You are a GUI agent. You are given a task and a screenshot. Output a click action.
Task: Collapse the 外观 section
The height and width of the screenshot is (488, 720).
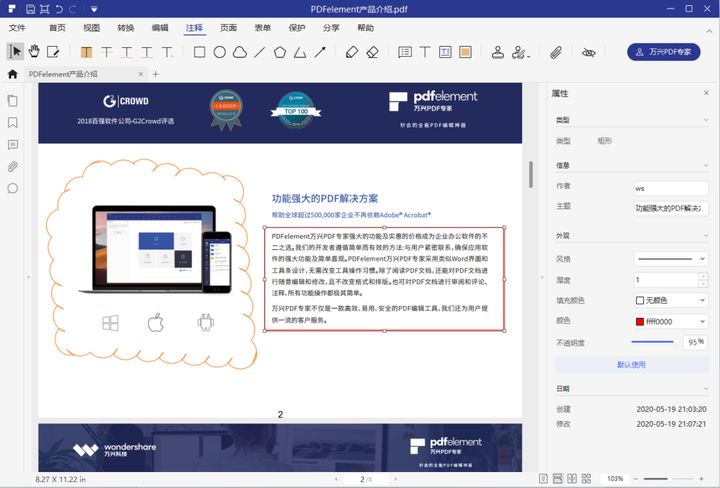(x=706, y=236)
